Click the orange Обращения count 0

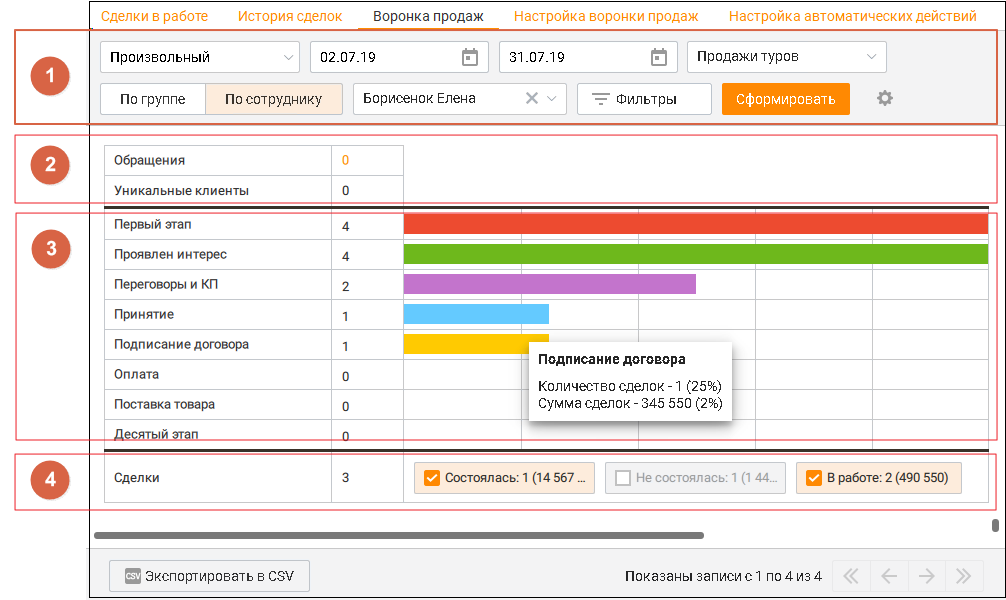pos(345,160)
